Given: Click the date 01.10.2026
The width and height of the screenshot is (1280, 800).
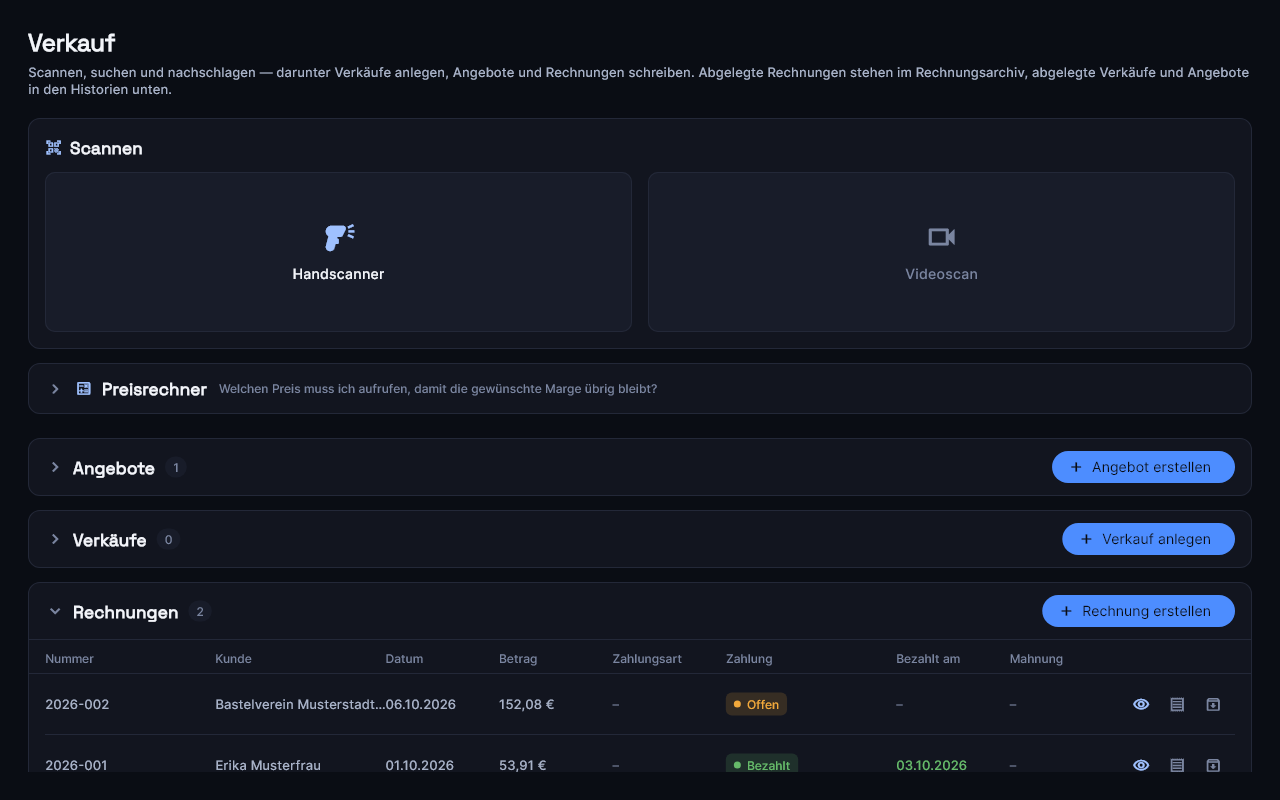Looking at the screenshot, I should tap(419, 765).
